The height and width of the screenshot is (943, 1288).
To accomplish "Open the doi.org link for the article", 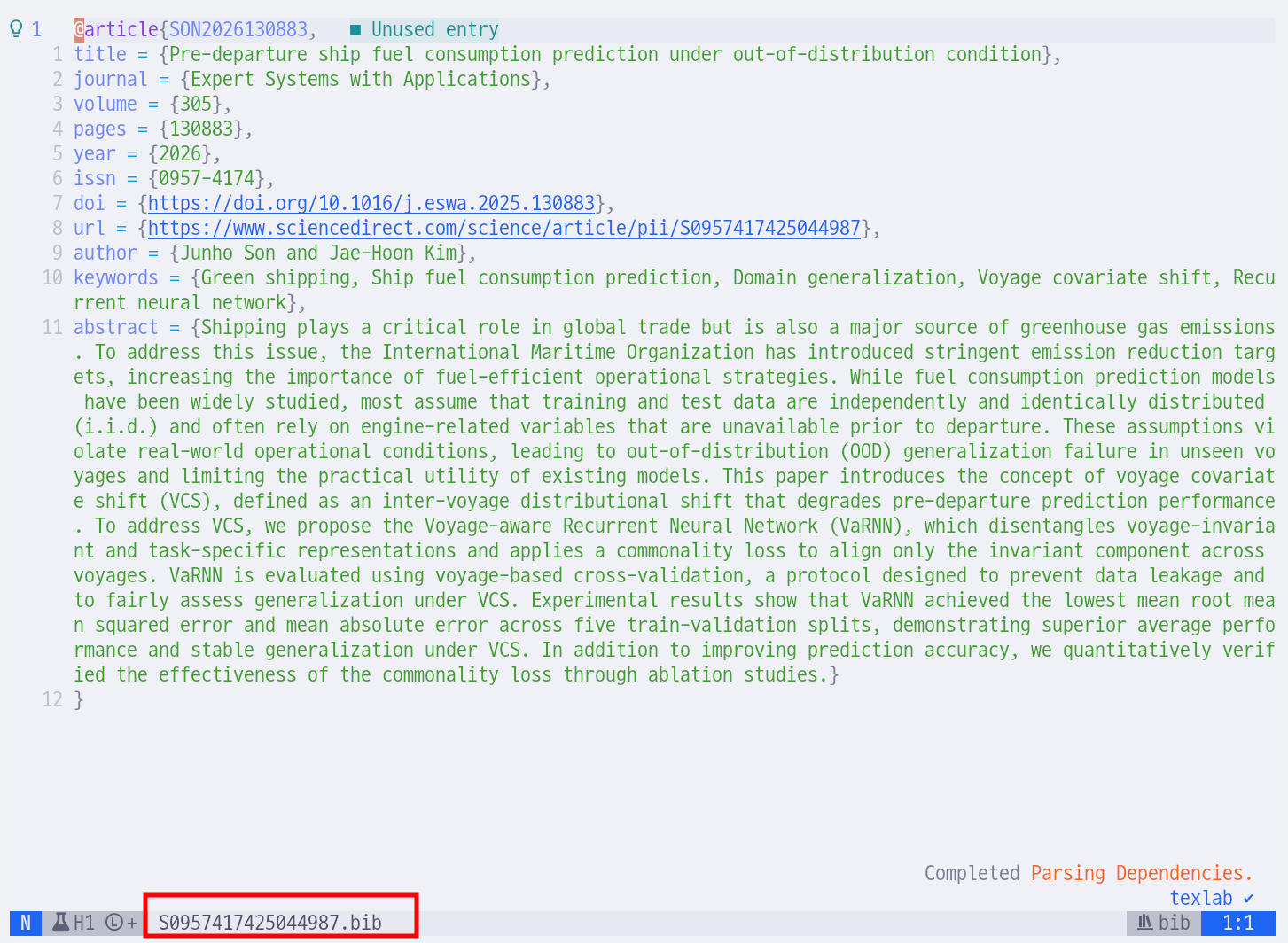I will click(x=371, y=204).
